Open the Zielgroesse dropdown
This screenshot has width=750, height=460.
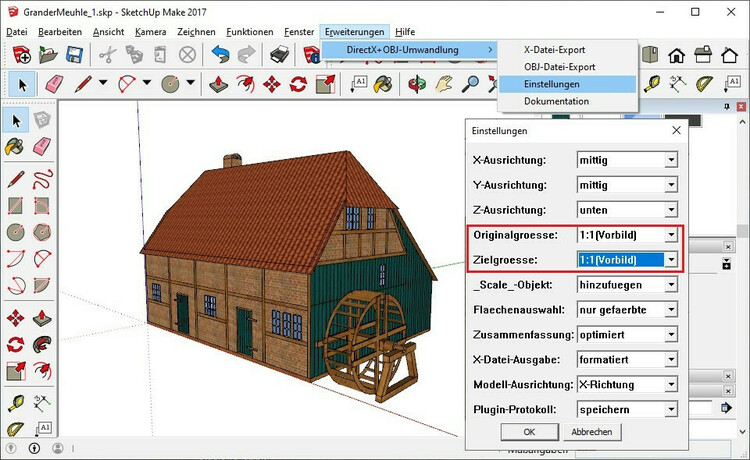(671, 260)
